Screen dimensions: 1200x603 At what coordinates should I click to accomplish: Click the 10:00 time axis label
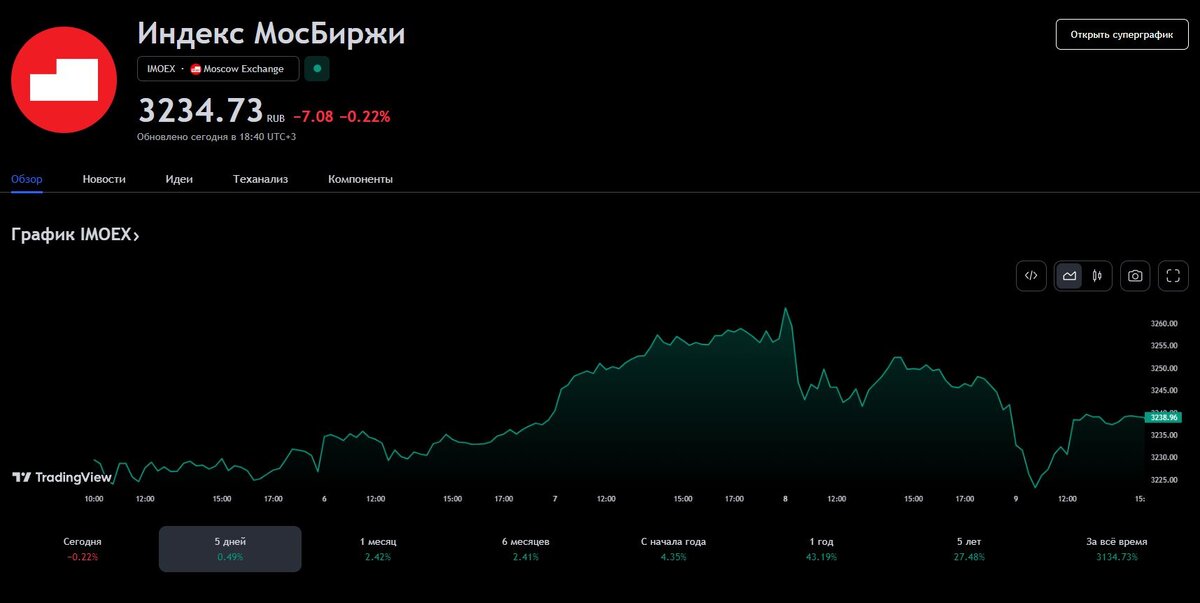point(94,499)
